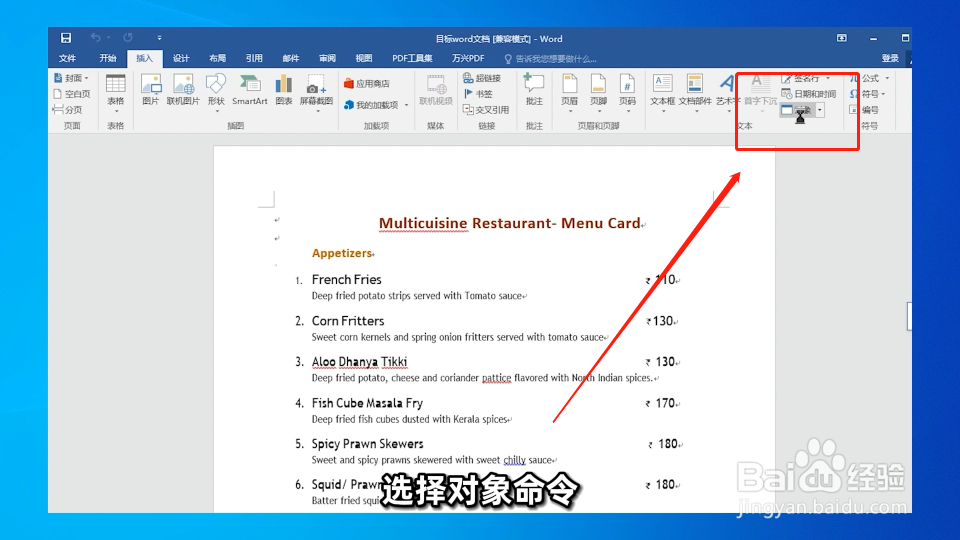Click the 'Fish Cube Masala Fry' item

pyautogui.click(x=367, y=403)
